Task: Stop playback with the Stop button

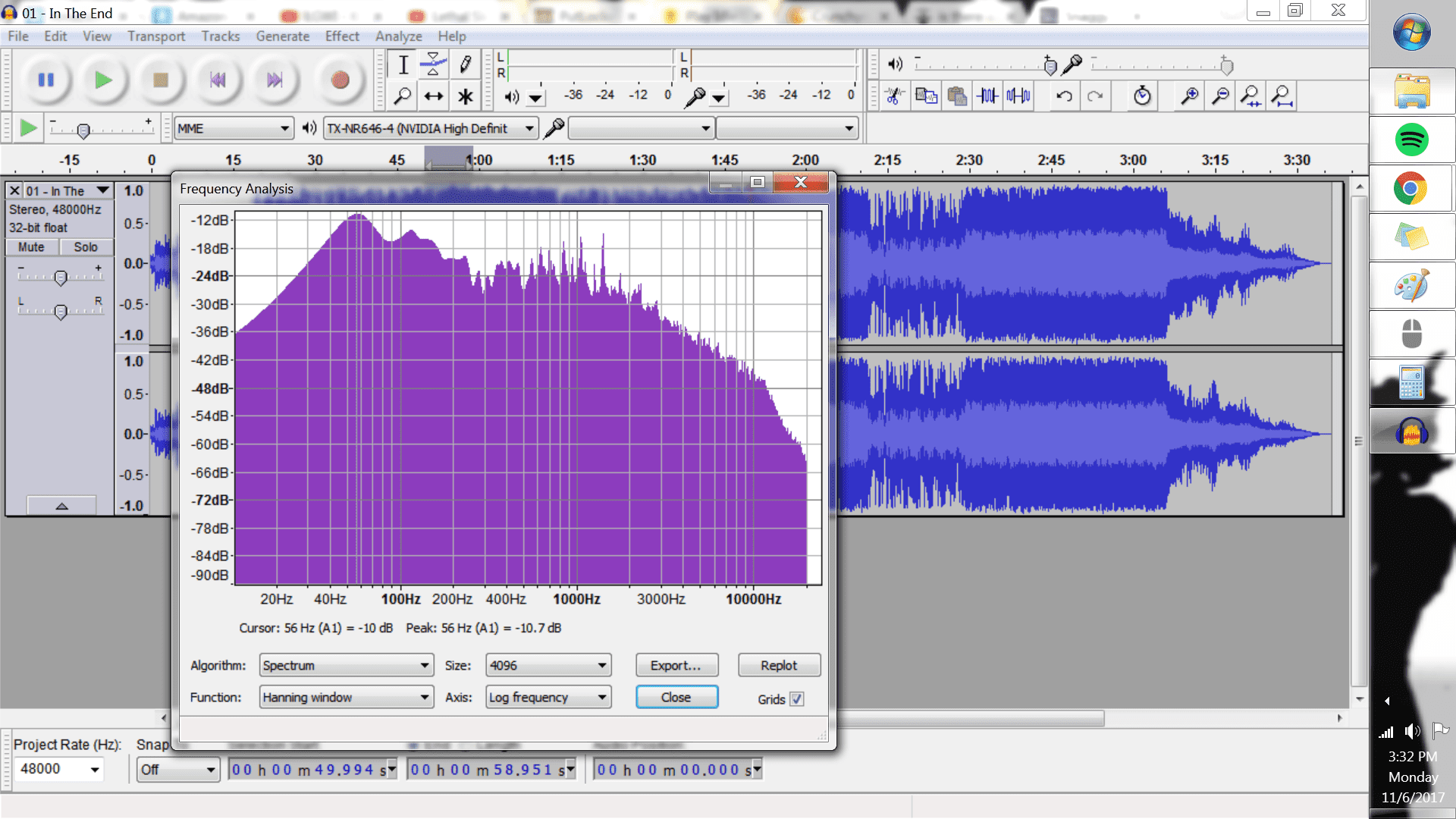Action: 161,80
